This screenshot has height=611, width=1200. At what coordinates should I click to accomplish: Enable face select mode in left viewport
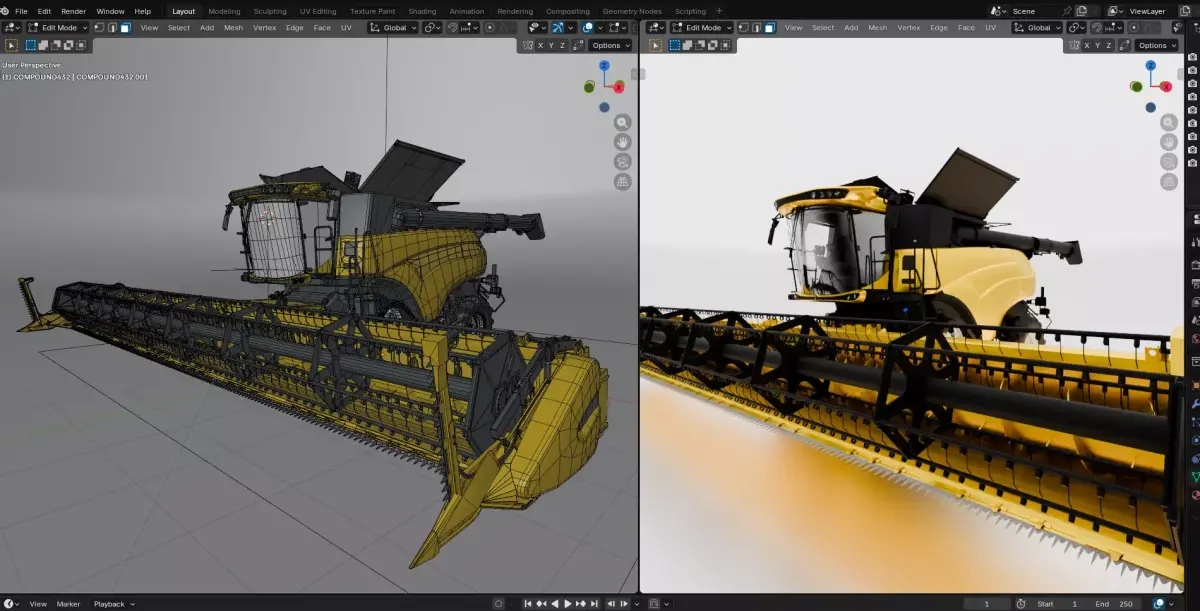[125, 28]
